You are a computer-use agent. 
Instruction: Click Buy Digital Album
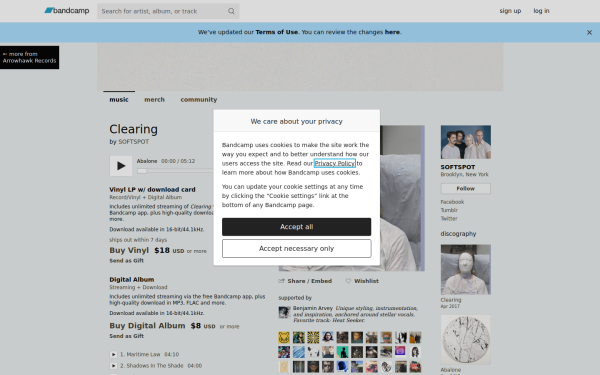147,326
